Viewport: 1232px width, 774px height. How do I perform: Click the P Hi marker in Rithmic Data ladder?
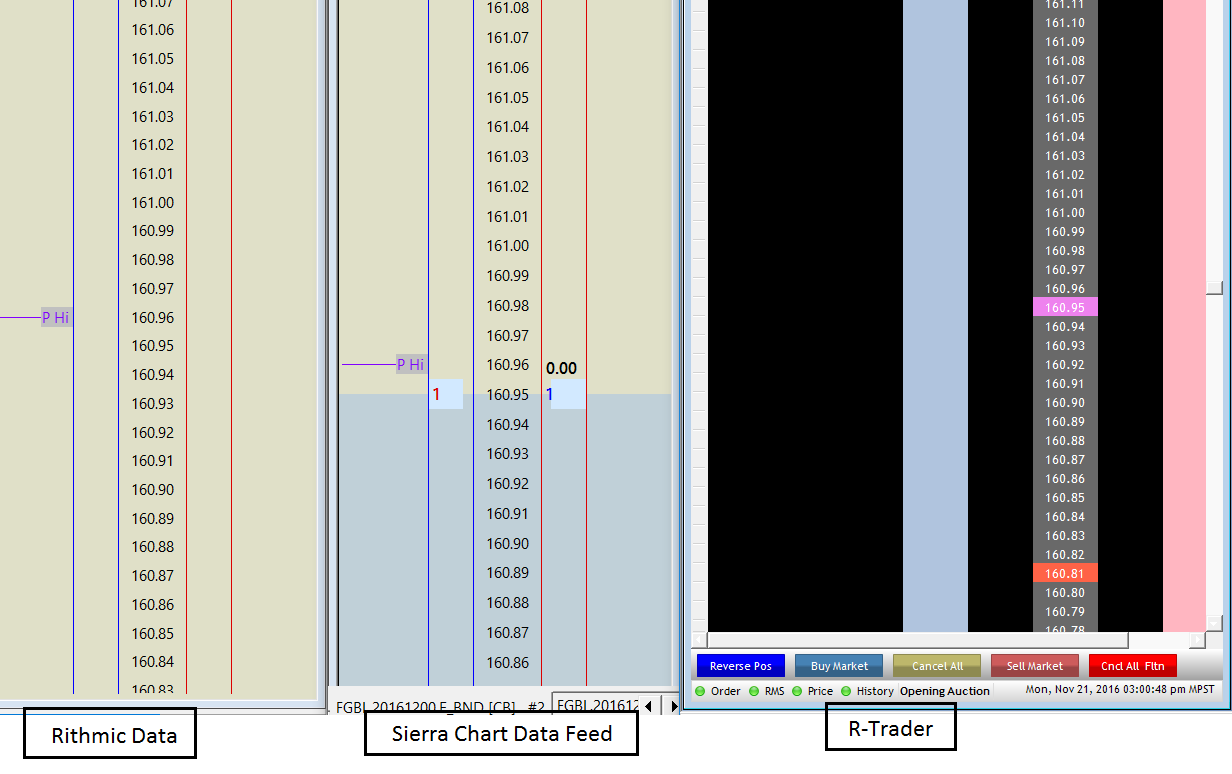tap(56, 318)
